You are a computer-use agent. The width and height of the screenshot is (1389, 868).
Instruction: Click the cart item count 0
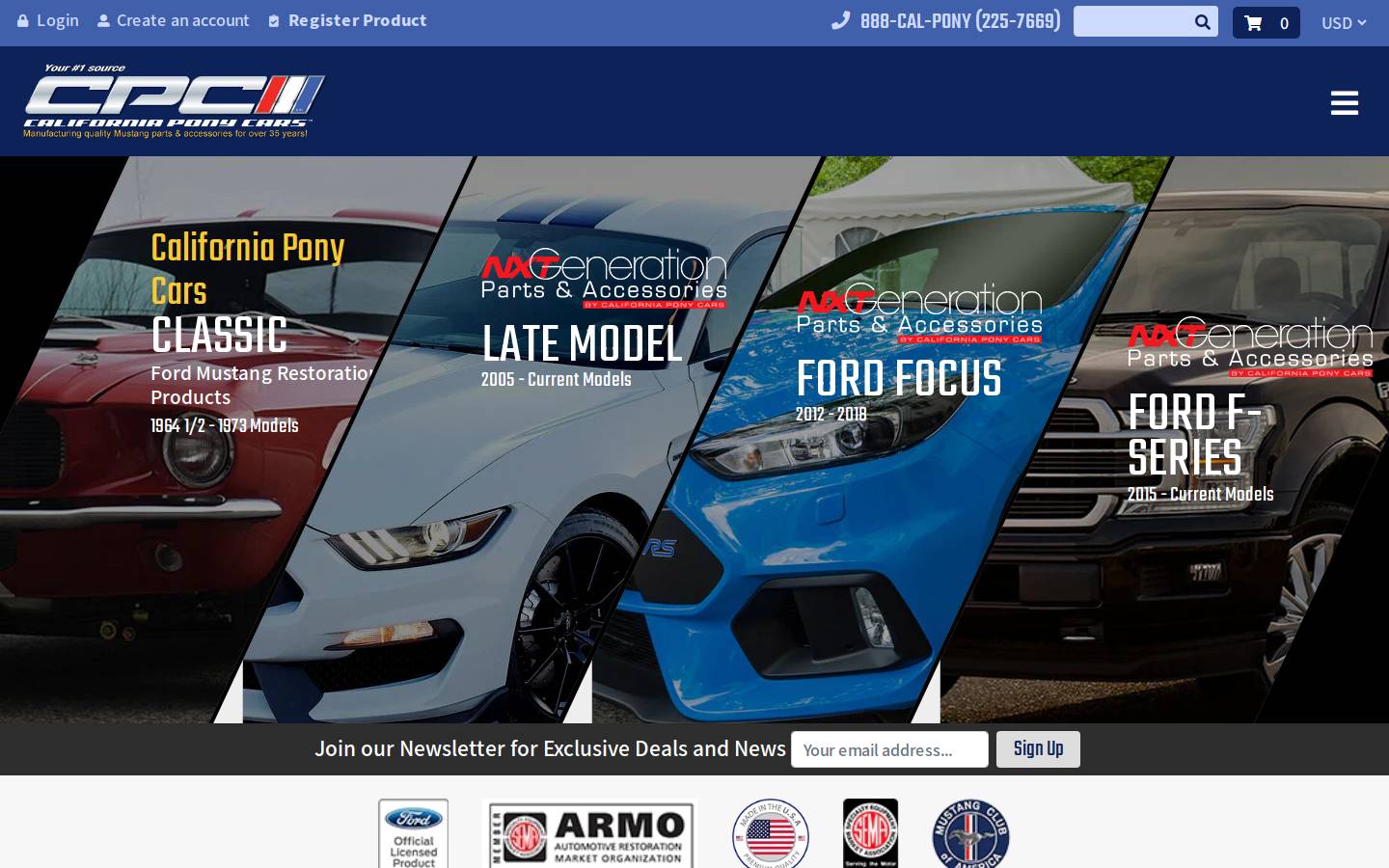[x=1284, y=23]
